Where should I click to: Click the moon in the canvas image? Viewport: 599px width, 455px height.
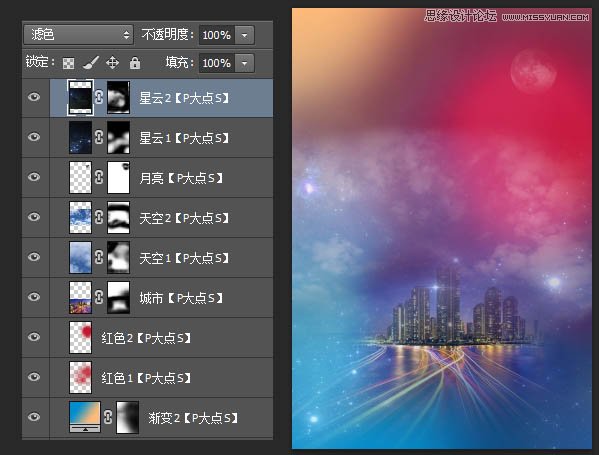coord(533,71)
